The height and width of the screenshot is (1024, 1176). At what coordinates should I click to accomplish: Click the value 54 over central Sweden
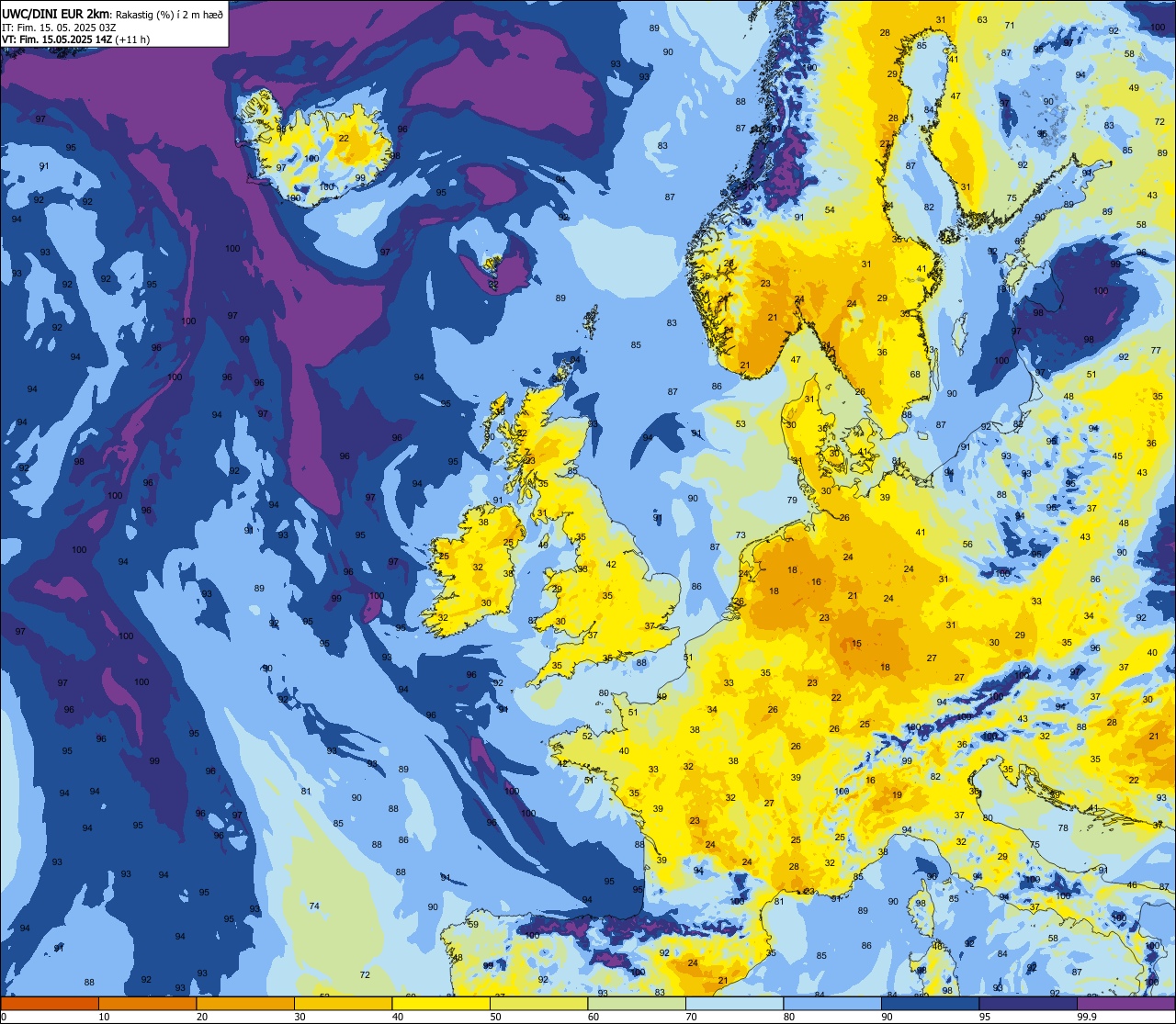(x=830, y=210)
